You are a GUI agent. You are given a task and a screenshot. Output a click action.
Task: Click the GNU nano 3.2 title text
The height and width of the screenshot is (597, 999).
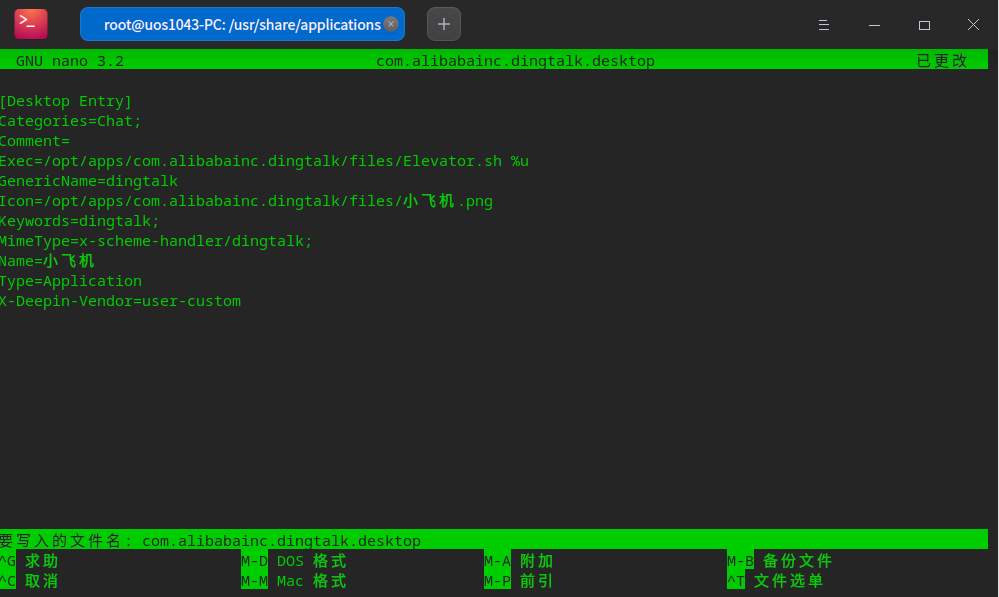pos(70,61)
